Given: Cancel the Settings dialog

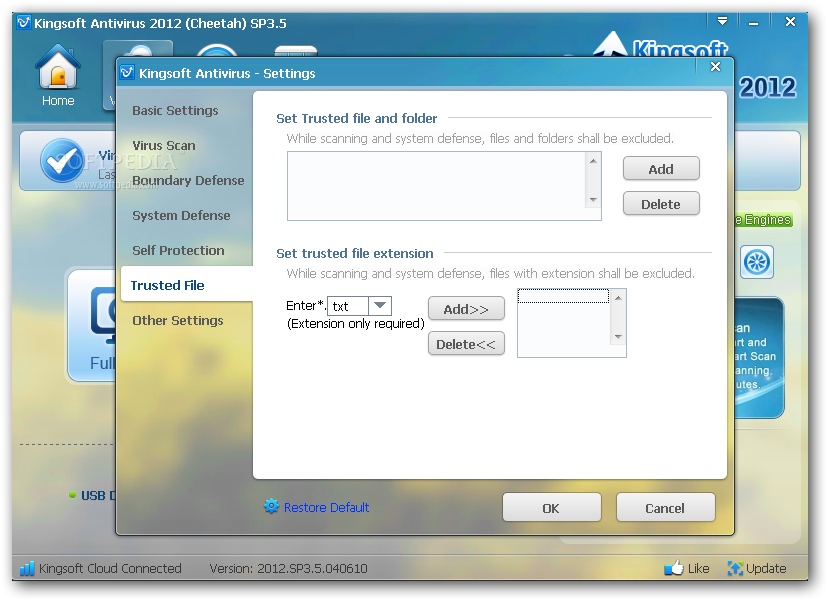Looking at the screenshot, I should 665,508.
